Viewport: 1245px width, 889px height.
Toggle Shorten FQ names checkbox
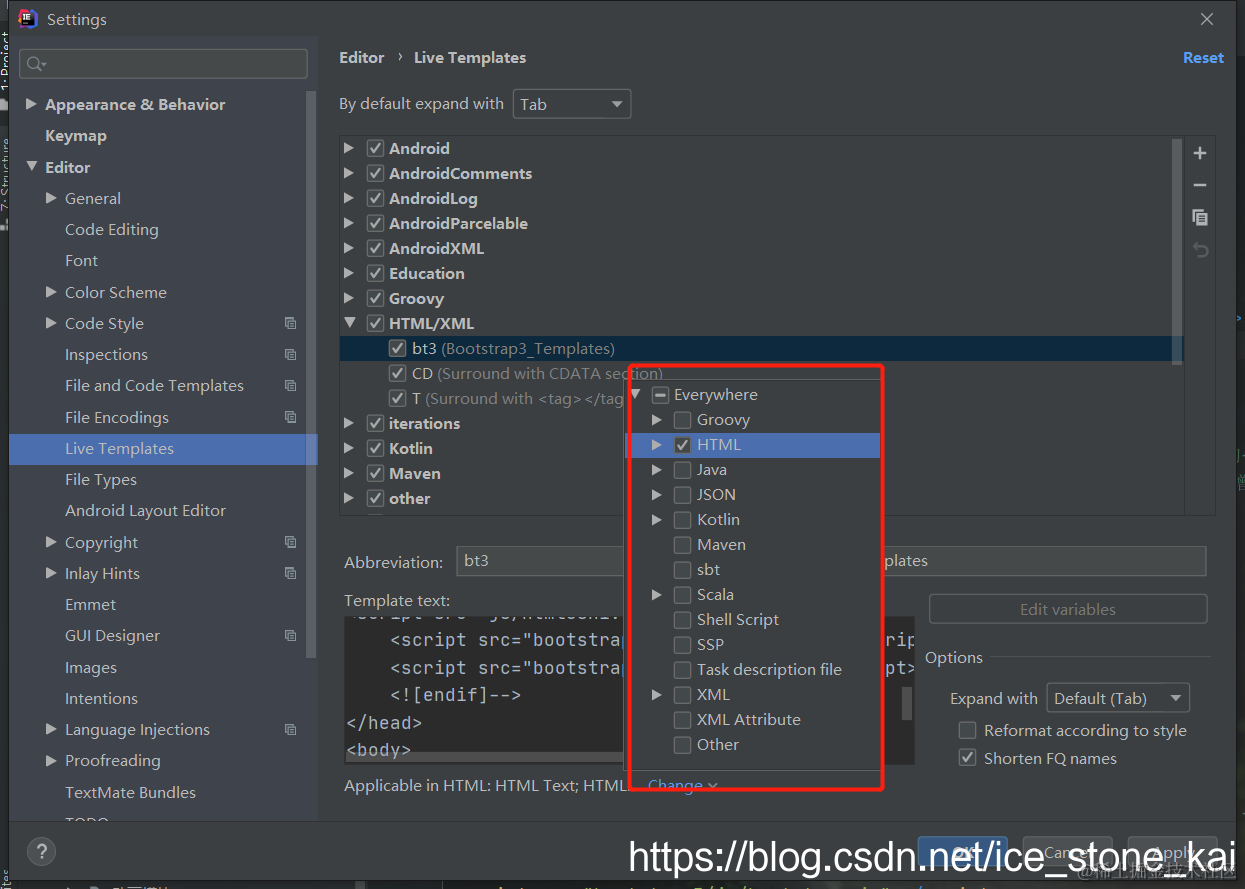pyautogui.click(x=967, y=758)
